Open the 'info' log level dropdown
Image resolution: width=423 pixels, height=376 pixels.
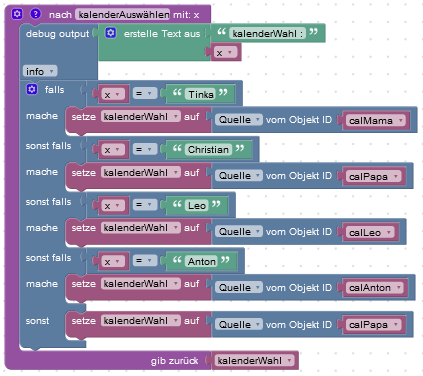point(40,71)
